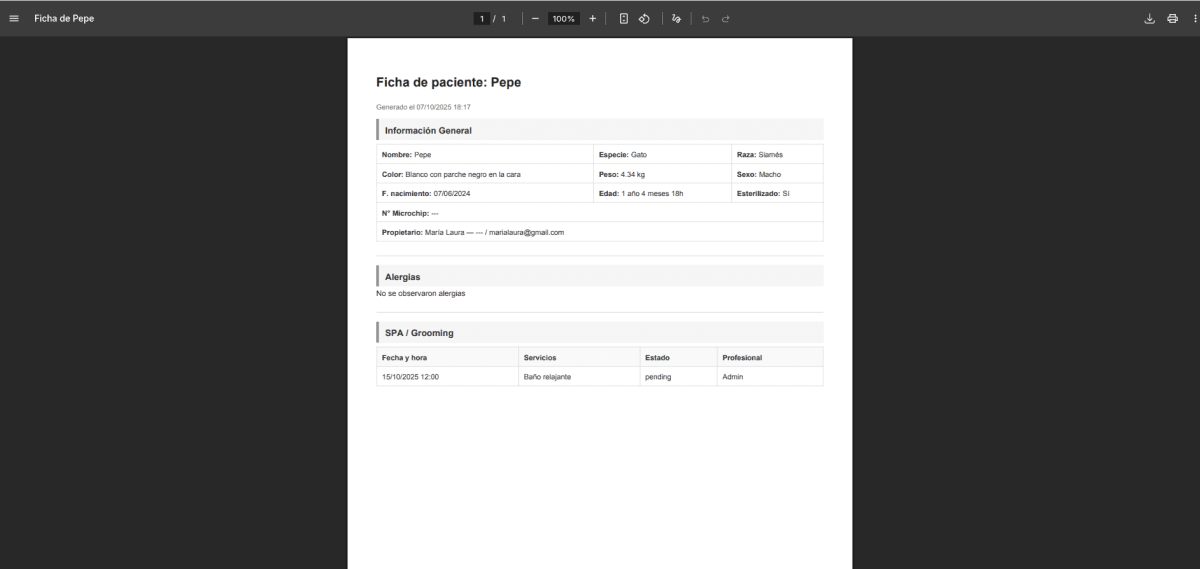
Task: Click the redo arrow in toolbar
Action: point(726,18)
